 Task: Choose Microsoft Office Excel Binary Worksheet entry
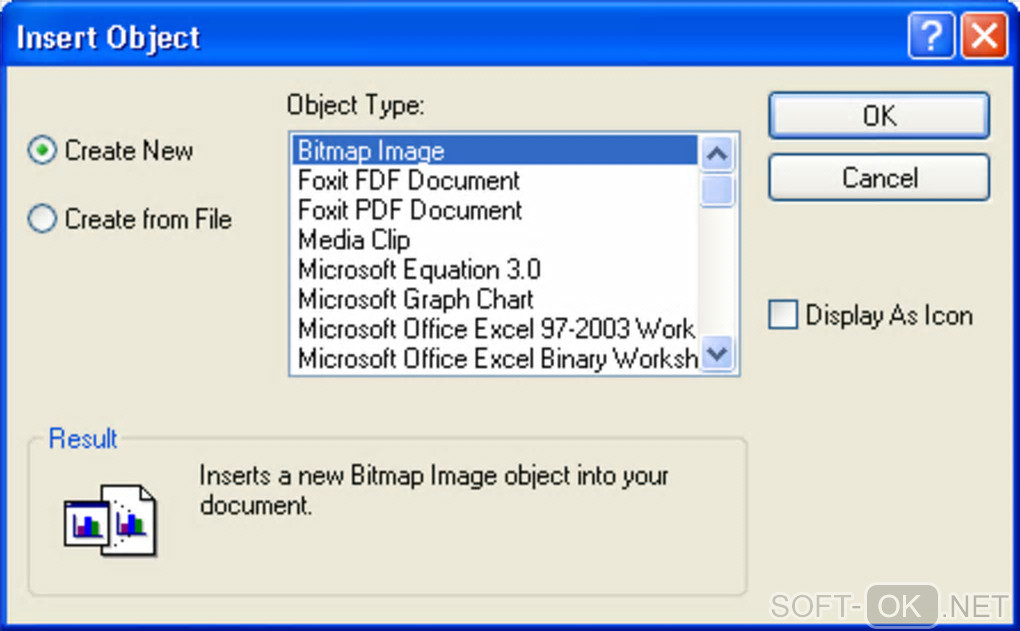[494, 358]
